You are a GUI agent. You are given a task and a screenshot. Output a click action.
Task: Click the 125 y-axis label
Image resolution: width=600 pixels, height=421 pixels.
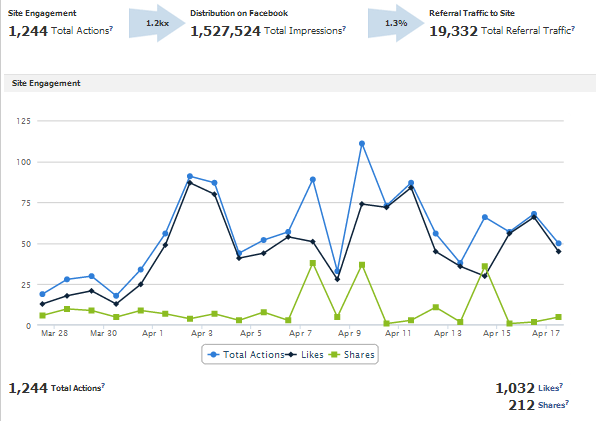point(23,121)
